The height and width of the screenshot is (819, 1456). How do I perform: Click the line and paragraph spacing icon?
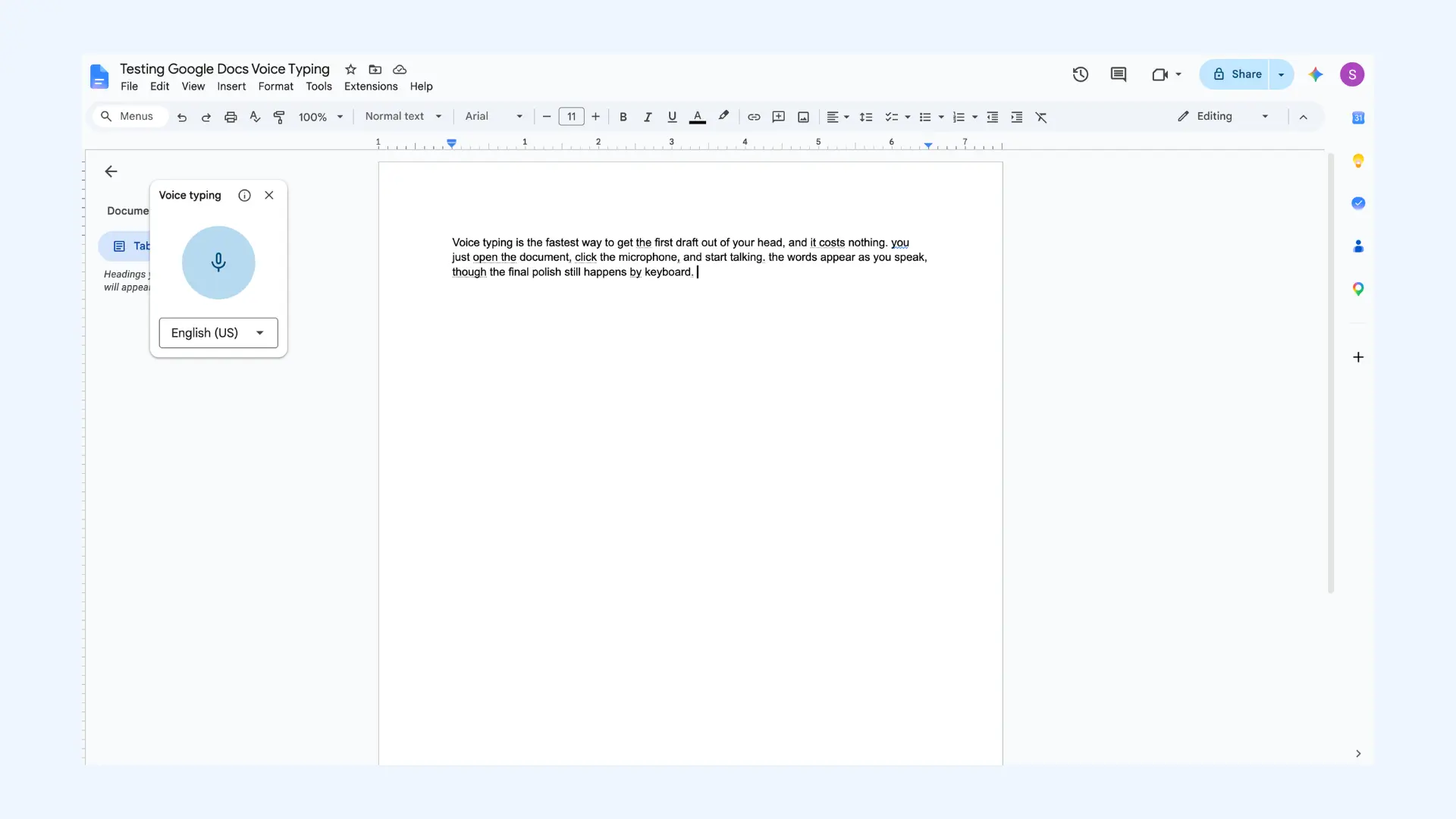tap(866, 117)
